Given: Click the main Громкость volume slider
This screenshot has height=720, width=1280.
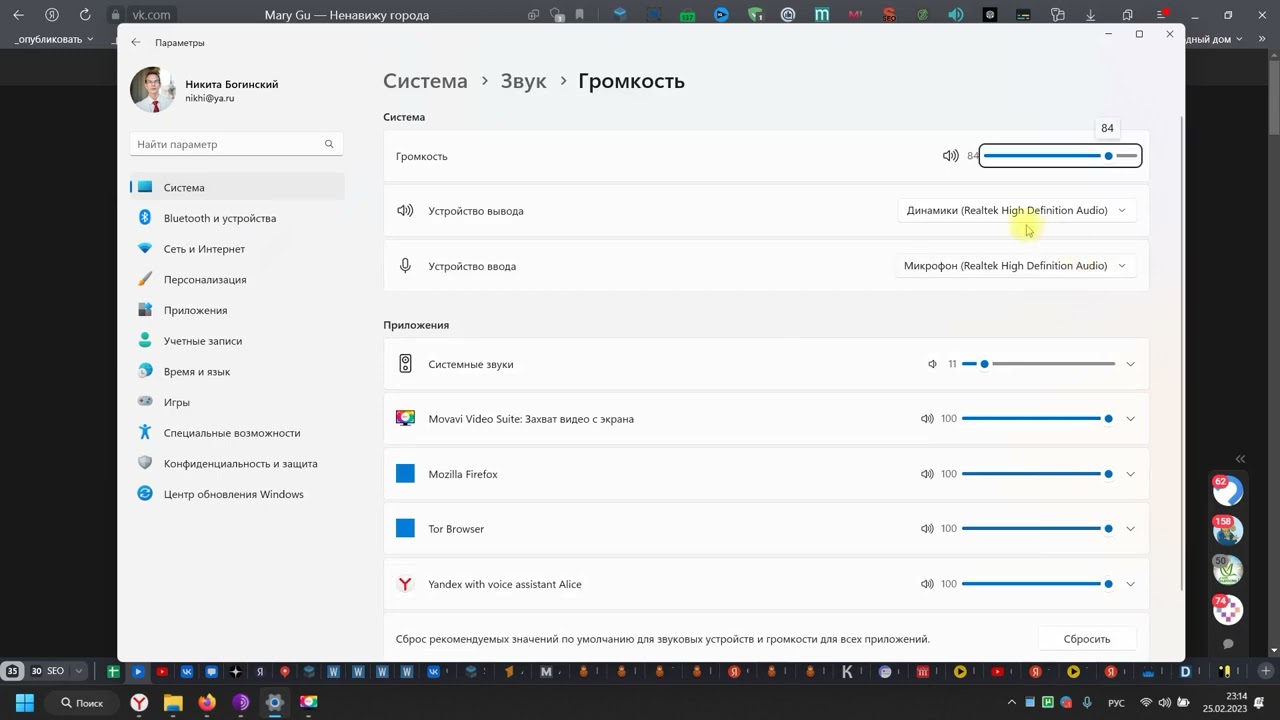Looking at the screenshot, I should pyautogui.click(x=1060, y=156).
